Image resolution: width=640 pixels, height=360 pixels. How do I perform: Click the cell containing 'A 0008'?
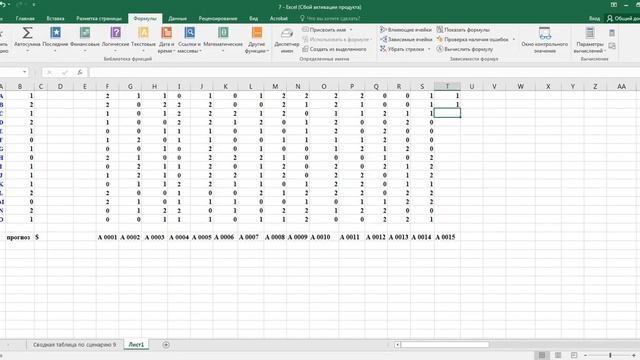[275, 237]
